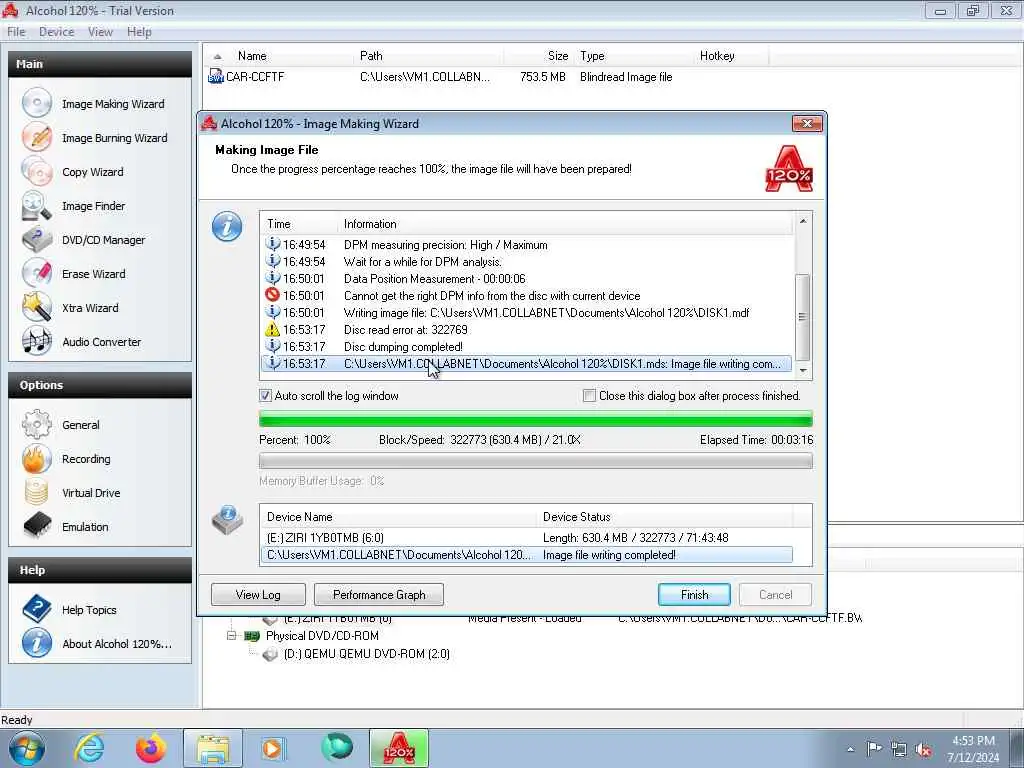This screenshot has height=768, width=1024.
Task: Click the log scrollbar thumb
Action: tap(803, 317)
